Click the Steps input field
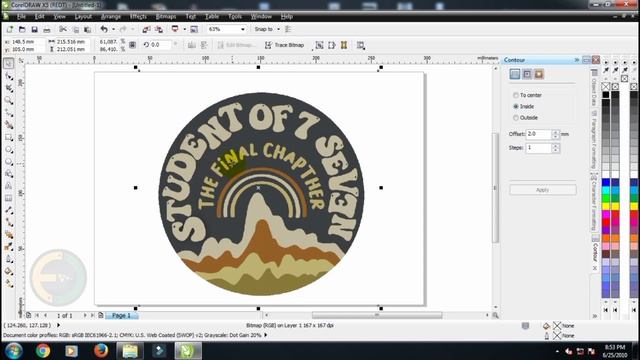This screenshot has width=640, height=360. pyautogui.click(x=538, y=148)
